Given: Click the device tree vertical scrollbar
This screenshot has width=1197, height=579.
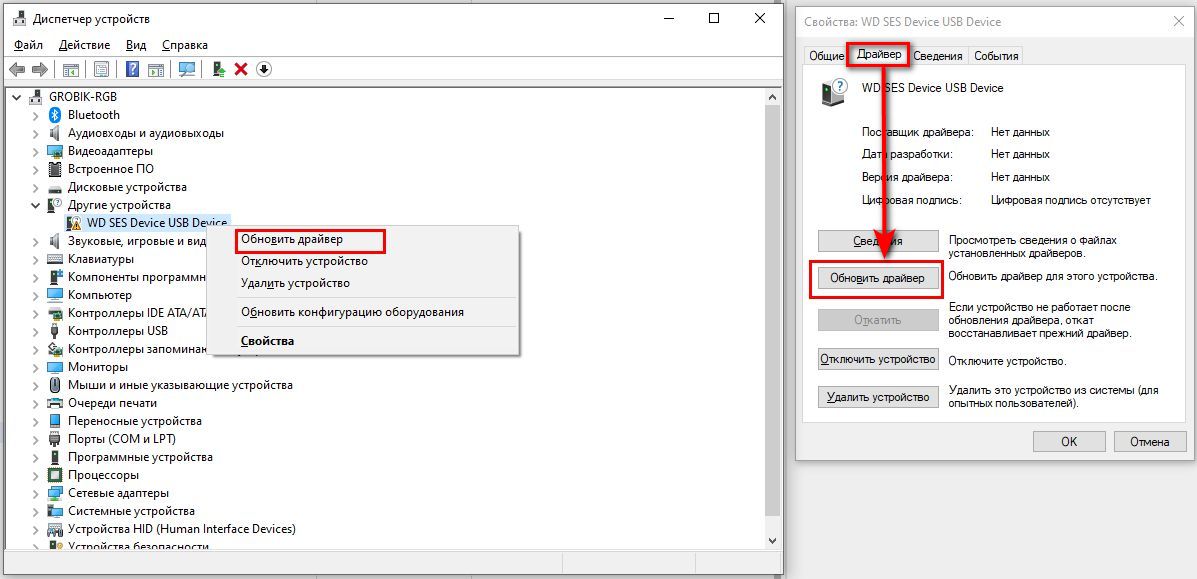Looking at the screenshot, I should pyautogui.click(x=771, y=300).
